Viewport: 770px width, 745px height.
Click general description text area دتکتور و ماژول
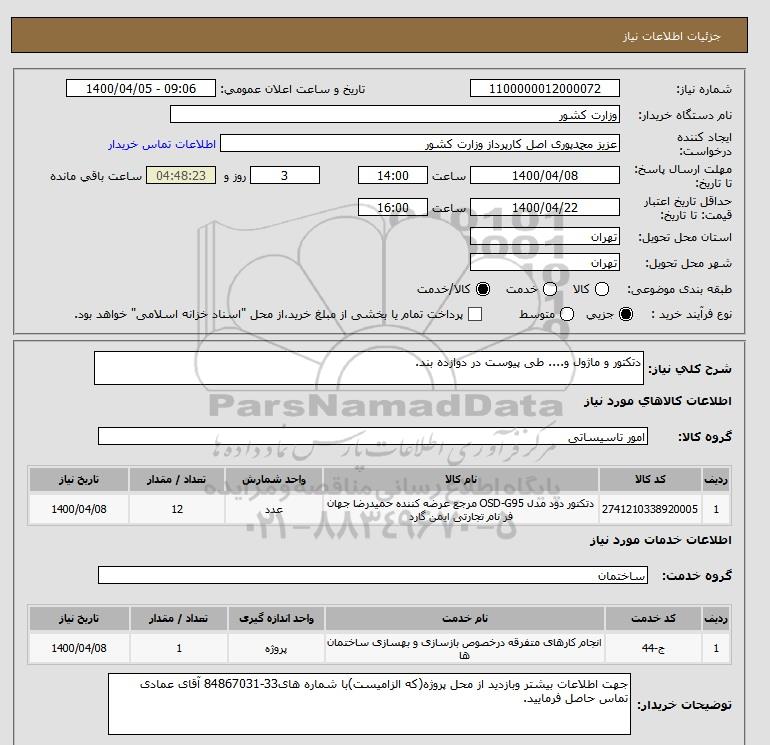click(x=369, y=368)
